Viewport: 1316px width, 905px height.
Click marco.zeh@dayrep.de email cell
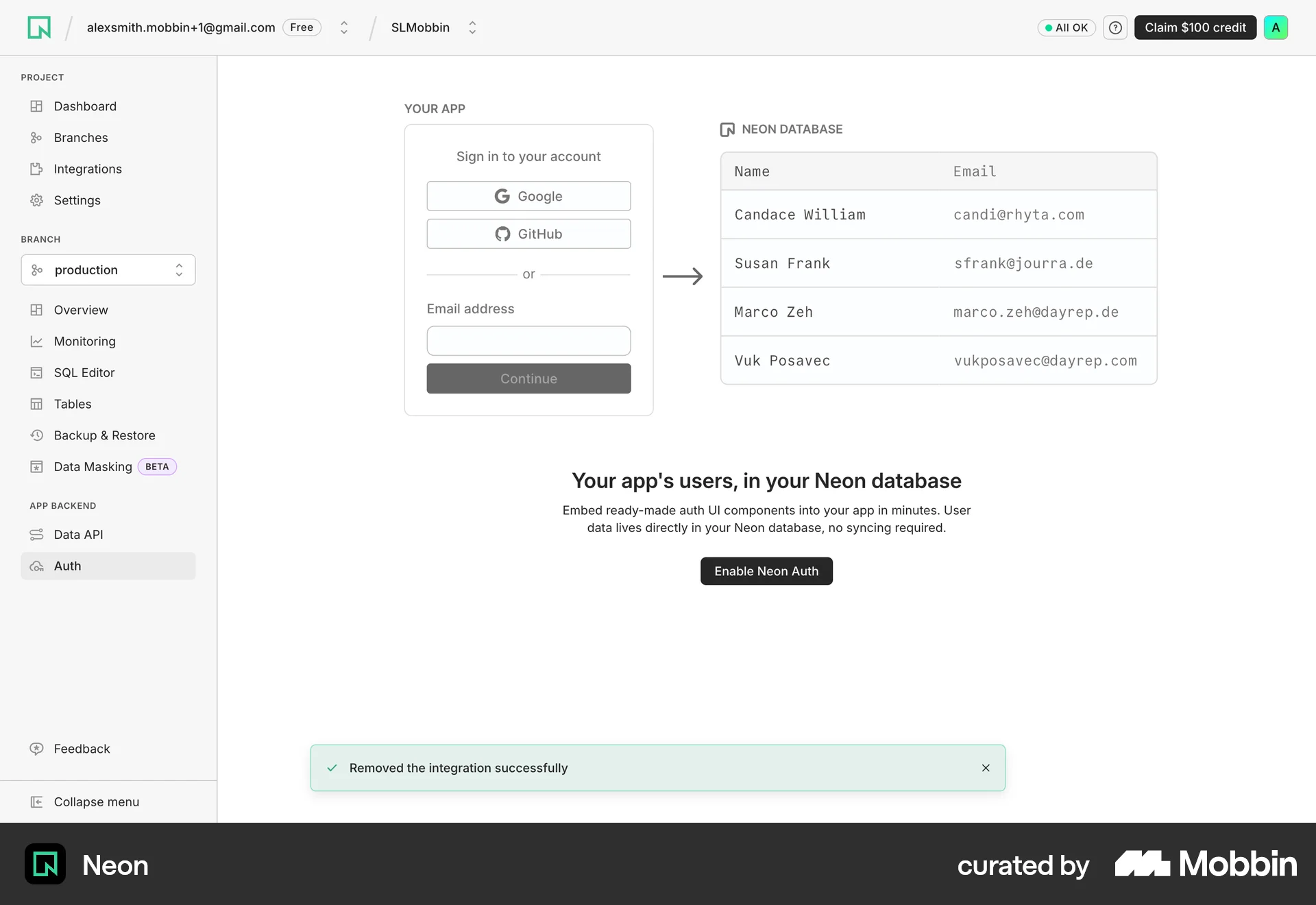tap(1036, 312)
